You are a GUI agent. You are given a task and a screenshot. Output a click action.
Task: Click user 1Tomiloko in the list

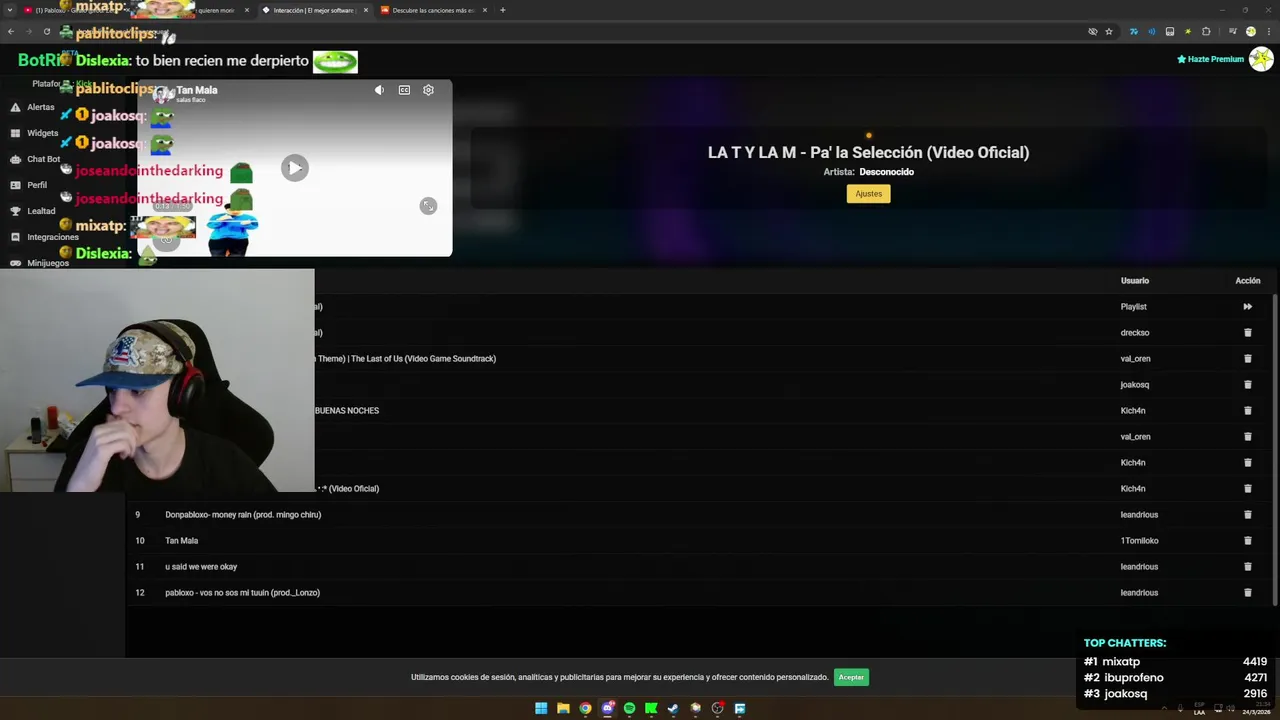pyautogui.click(x=1139, y=541)
